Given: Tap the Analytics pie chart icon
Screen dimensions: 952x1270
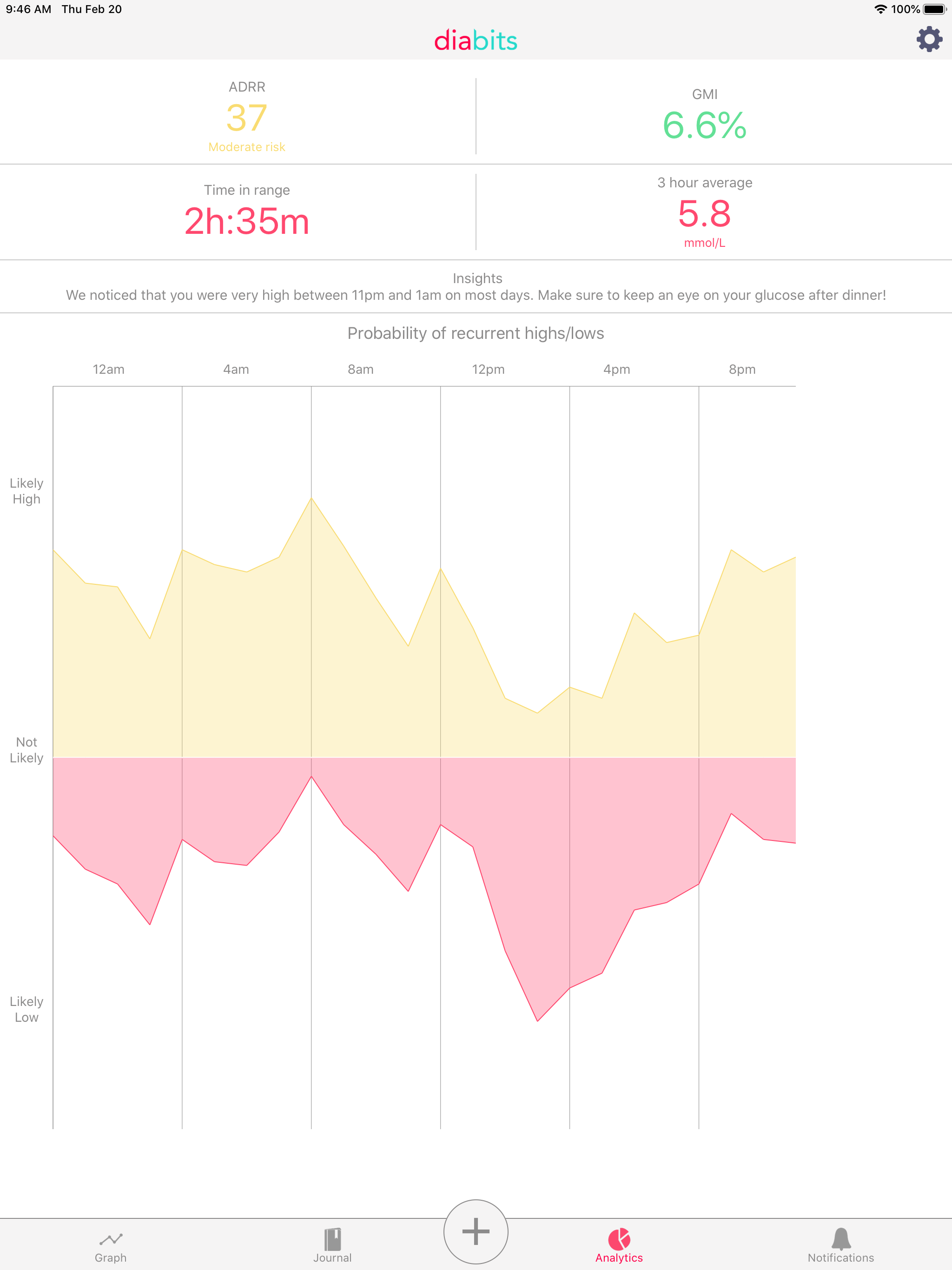Looking at the screenshot, I should tap(619, 1239).
